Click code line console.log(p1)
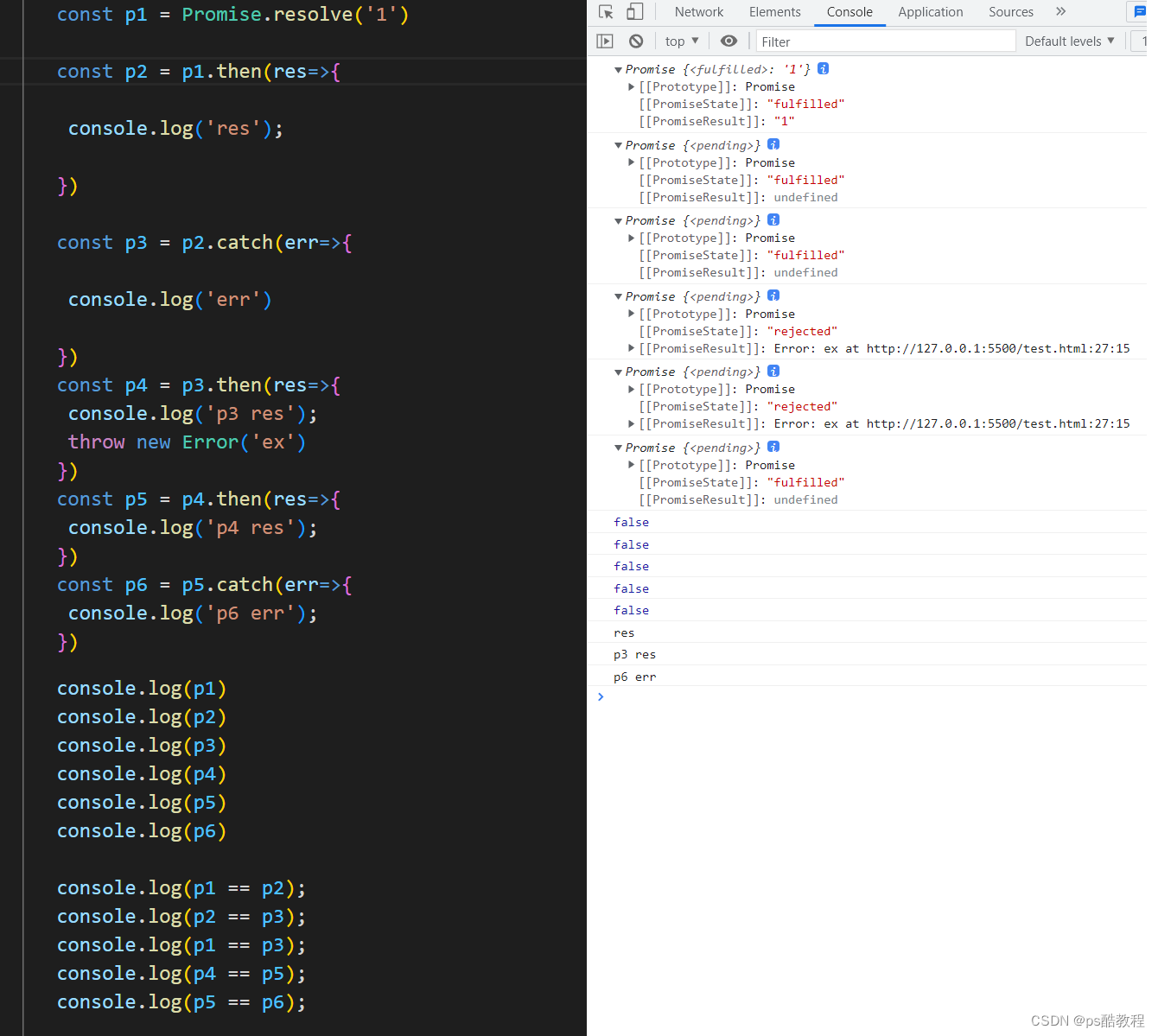 point(142,689)
